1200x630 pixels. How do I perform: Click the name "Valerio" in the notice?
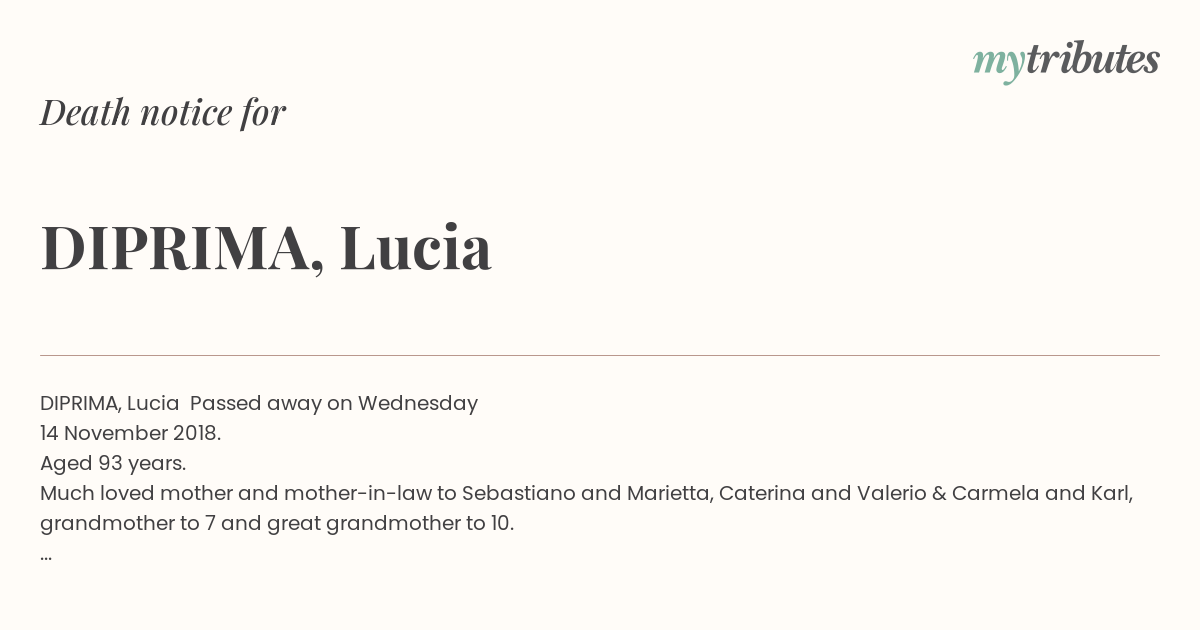892,493
